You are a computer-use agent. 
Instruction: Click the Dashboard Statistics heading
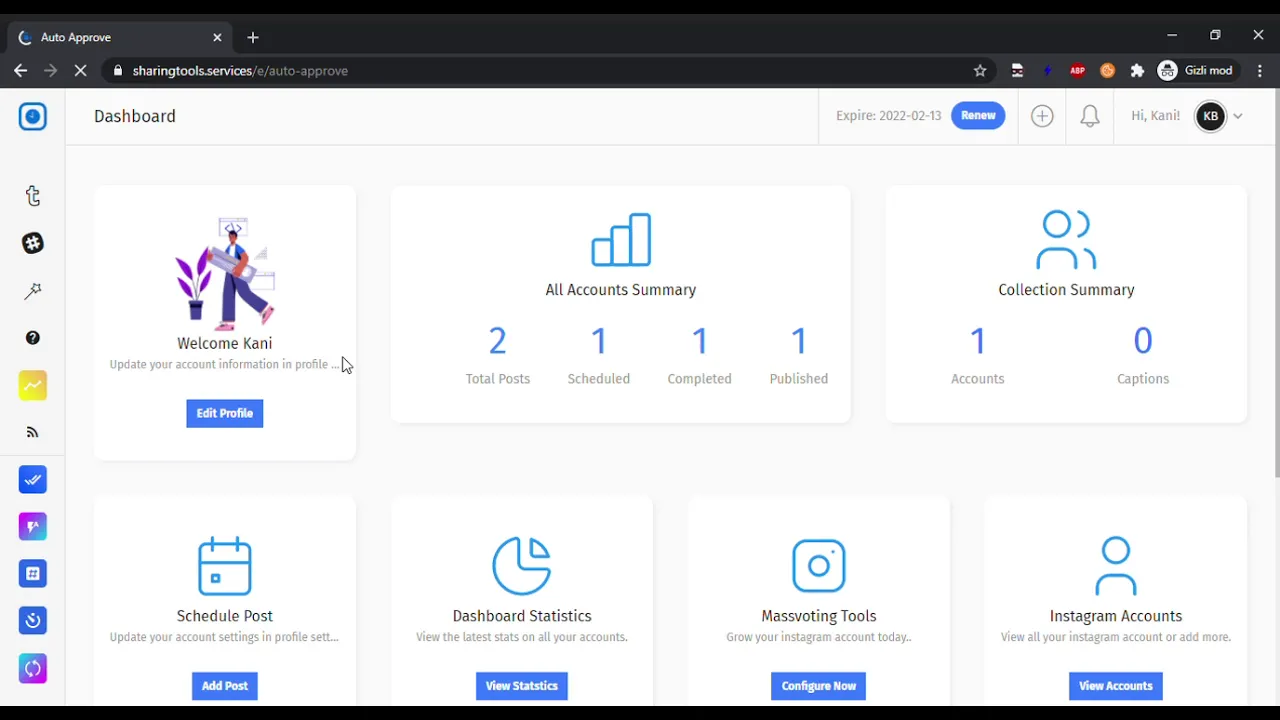tap(522, 616)
